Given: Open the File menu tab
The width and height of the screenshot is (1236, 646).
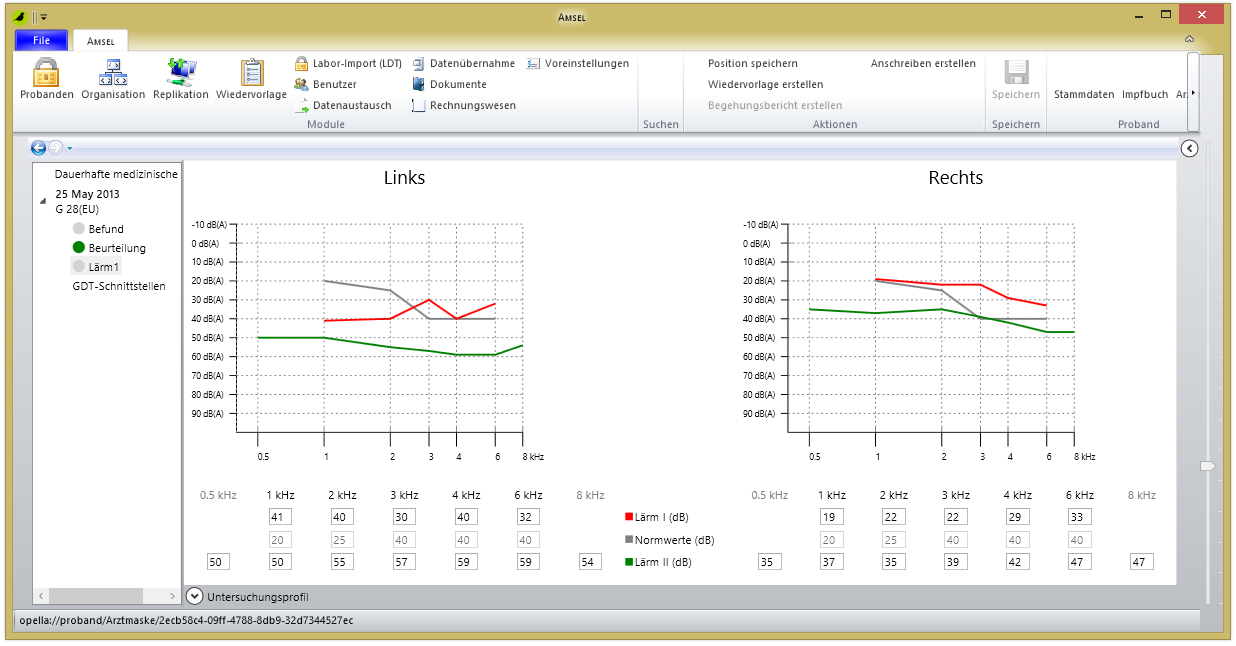Looking at the screenshot, I should click(x=41, y=41).
